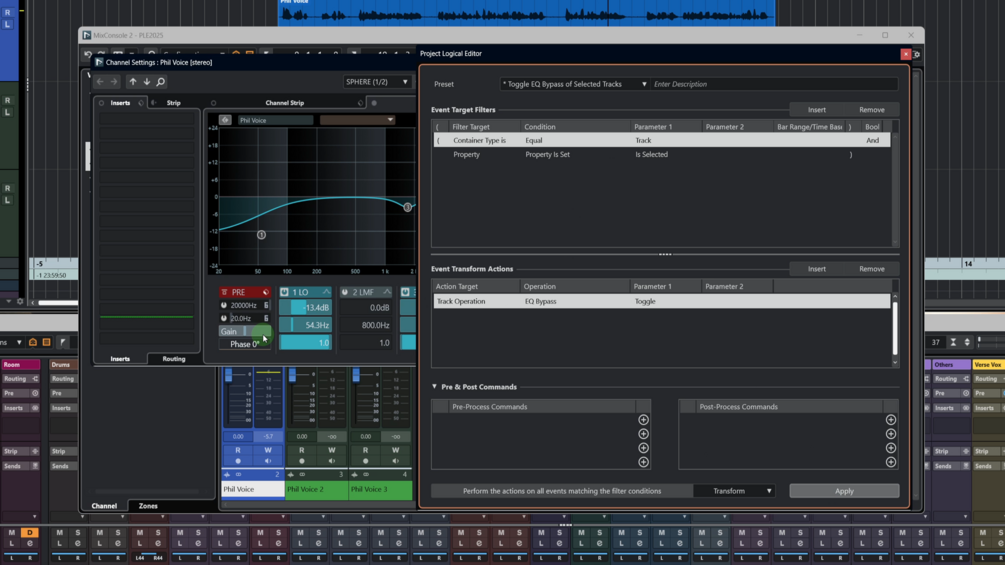1005x565 pixels.
Task: Click the Event Transform Actions list scrollbar
Action: coord(895,328)
